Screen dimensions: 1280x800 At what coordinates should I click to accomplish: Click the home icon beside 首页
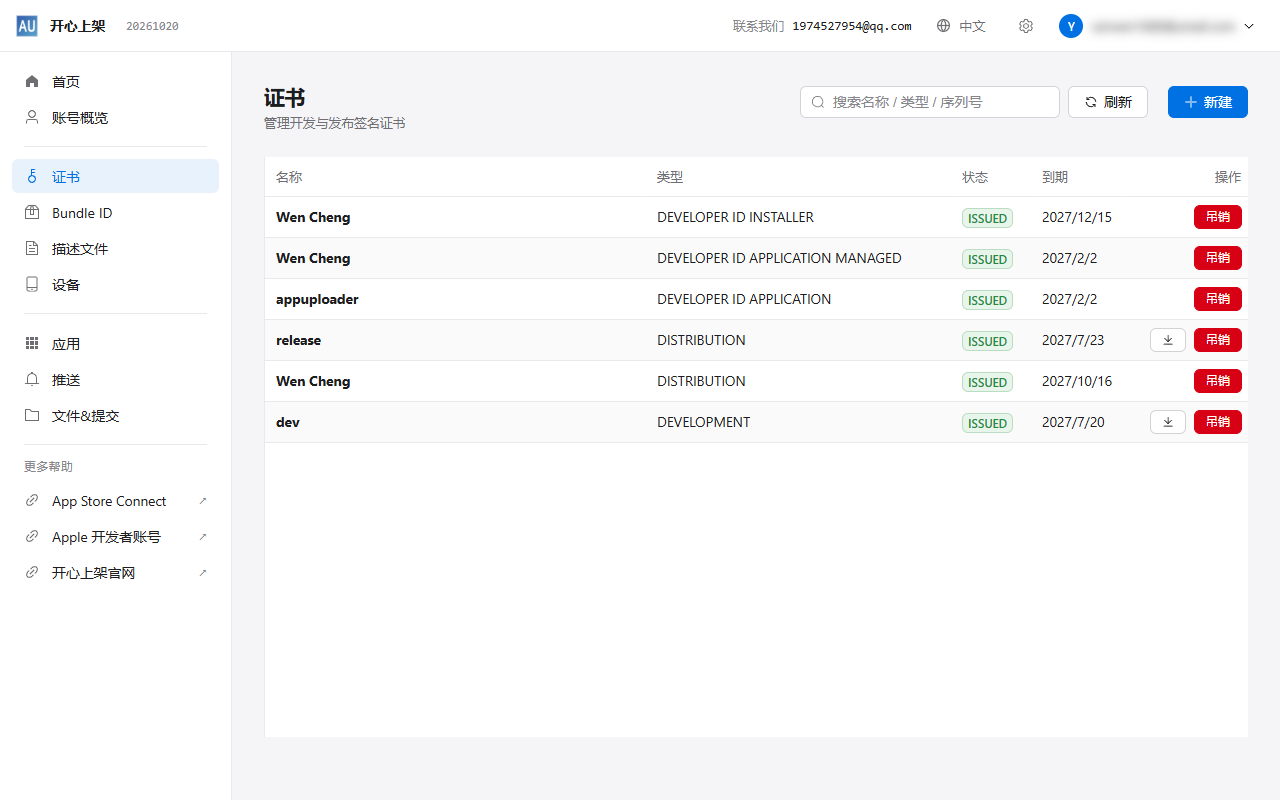pos(32,82)
